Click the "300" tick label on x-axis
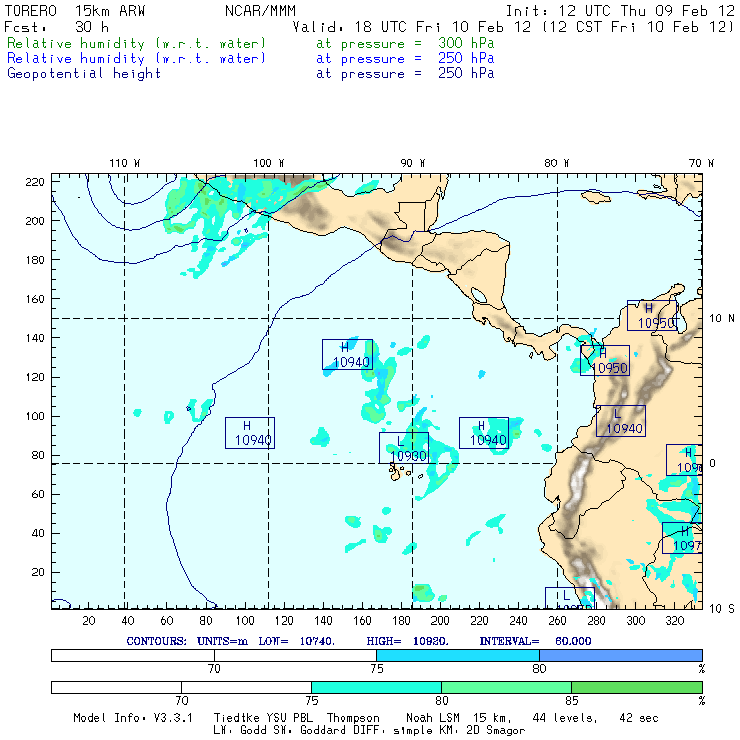The width and height of the screenshot is (740, 740). pos(636,621)
